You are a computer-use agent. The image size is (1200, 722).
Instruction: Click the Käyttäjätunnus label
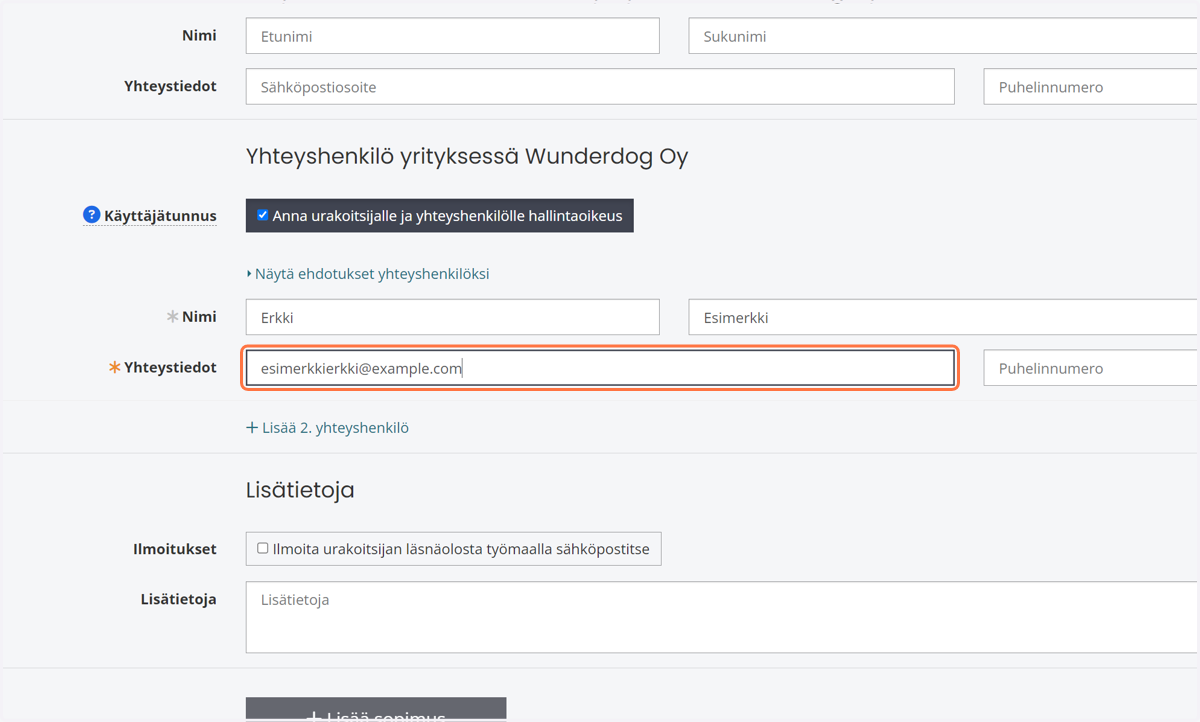click(x=160, y=216)
